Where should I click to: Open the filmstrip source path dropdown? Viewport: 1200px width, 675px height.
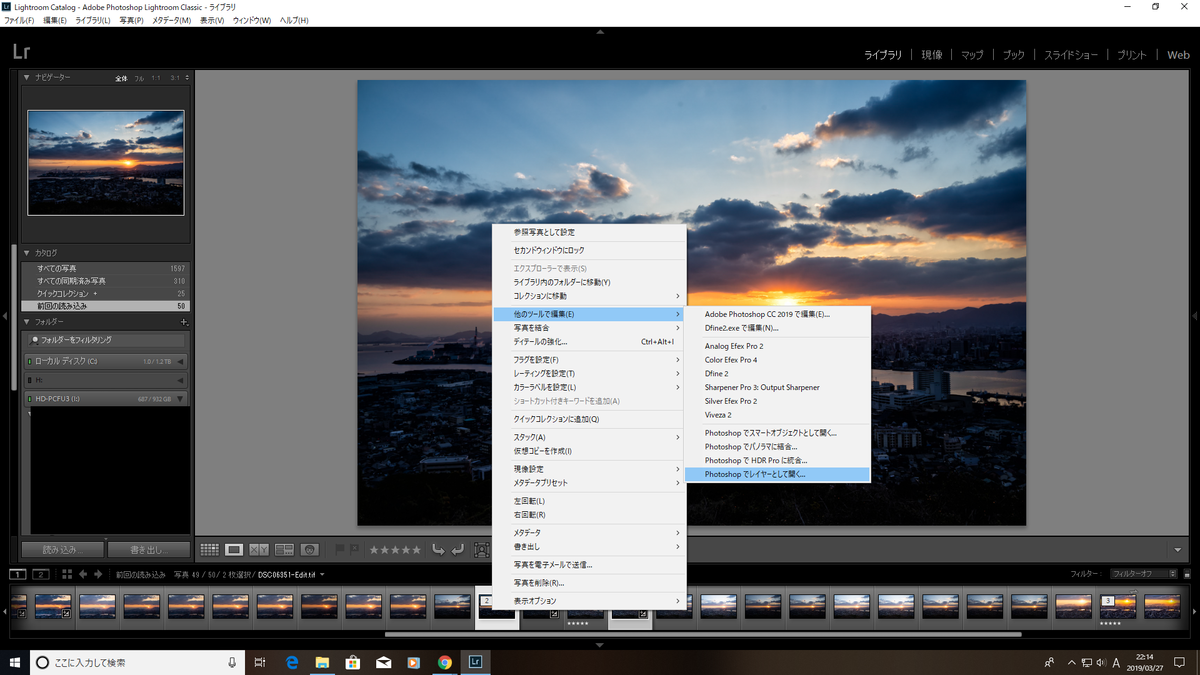pos(321,575)
